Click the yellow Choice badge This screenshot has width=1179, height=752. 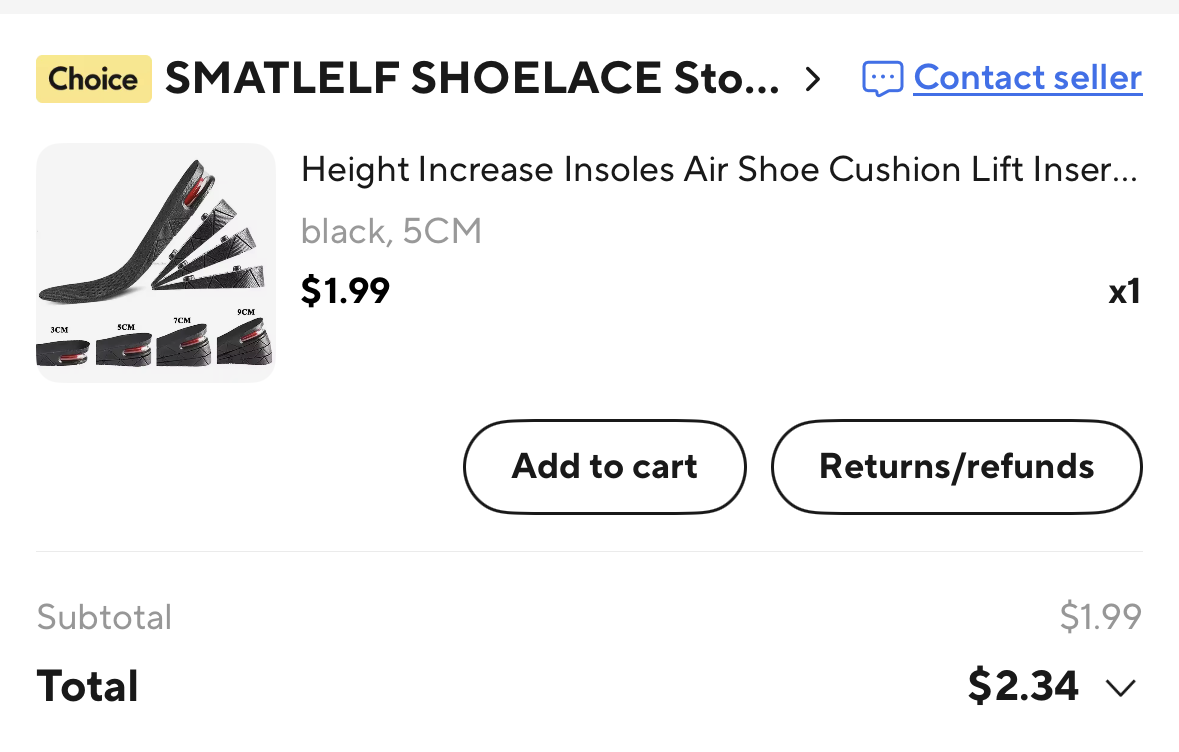click(x=94, y=79)
